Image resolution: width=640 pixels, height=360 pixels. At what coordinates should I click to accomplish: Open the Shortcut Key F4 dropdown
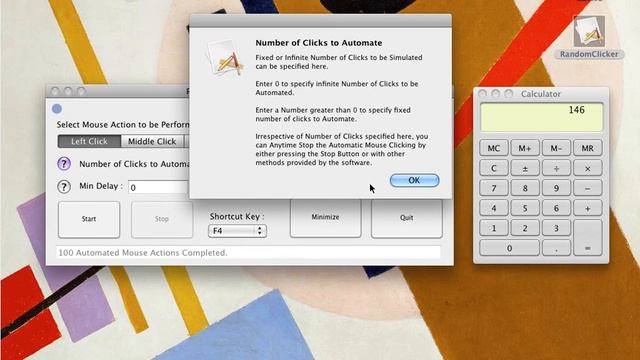click(x=237, y=231)
